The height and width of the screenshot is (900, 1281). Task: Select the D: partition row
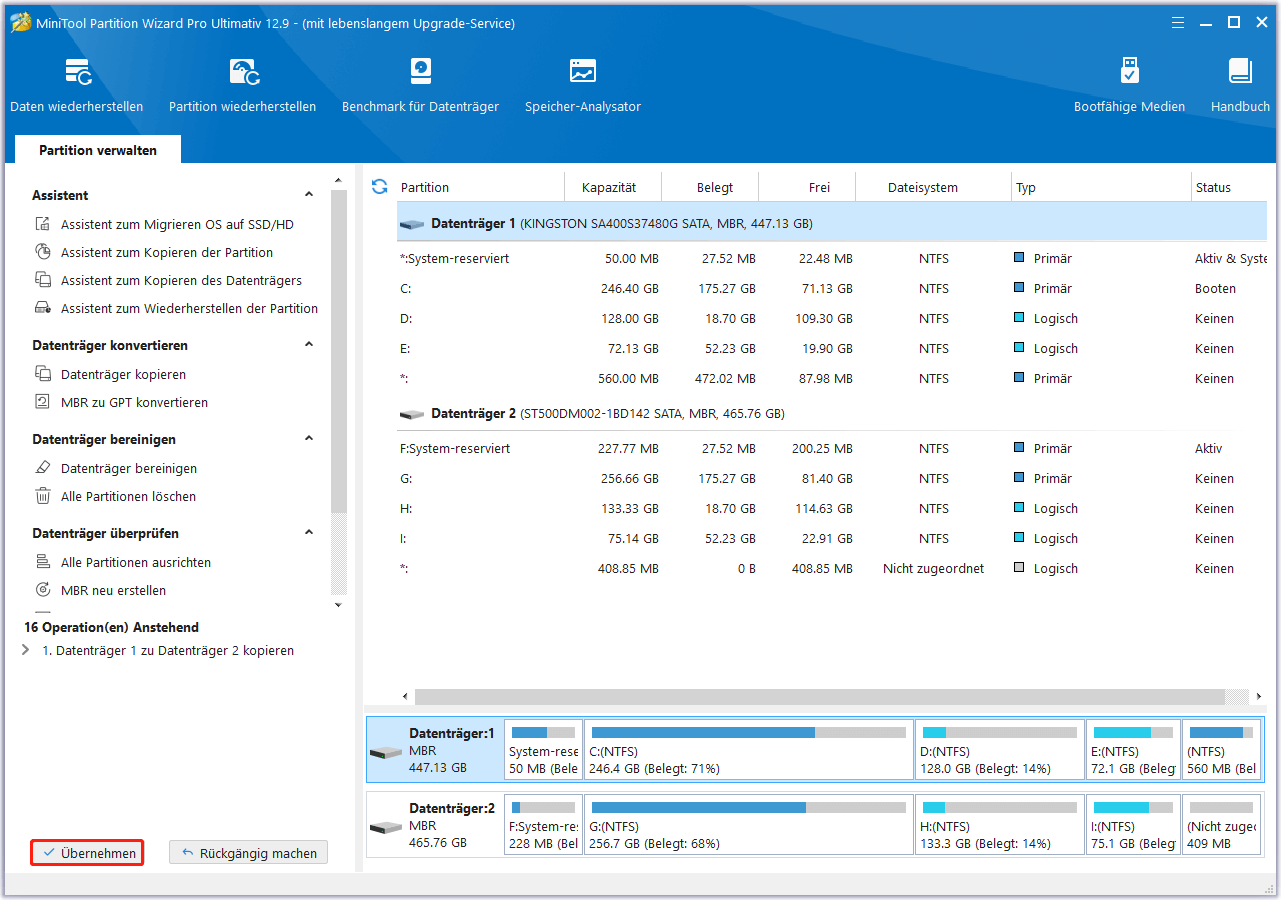[832, 319]
